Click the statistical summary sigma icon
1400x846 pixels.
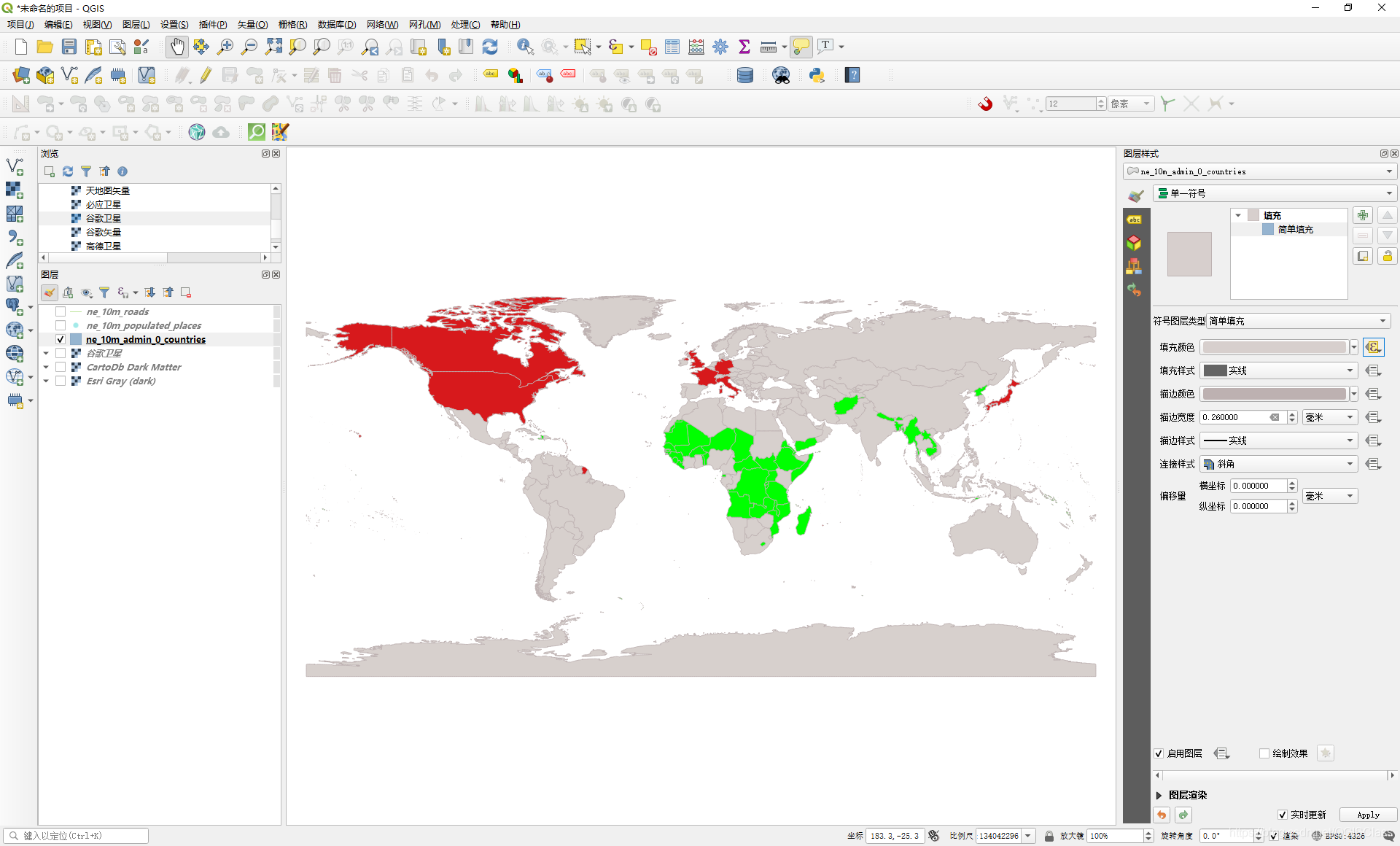point(744,47)
